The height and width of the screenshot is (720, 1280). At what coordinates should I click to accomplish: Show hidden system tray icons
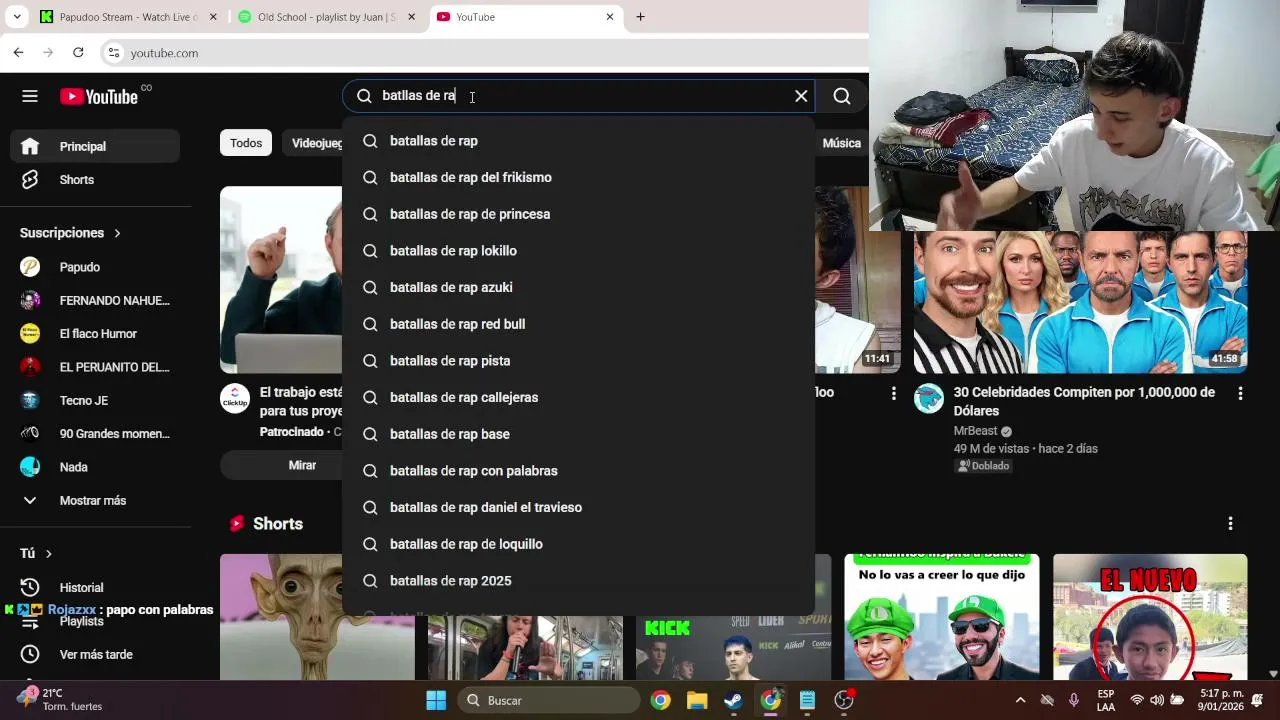pyautogui.click(x=1020, y=700)
